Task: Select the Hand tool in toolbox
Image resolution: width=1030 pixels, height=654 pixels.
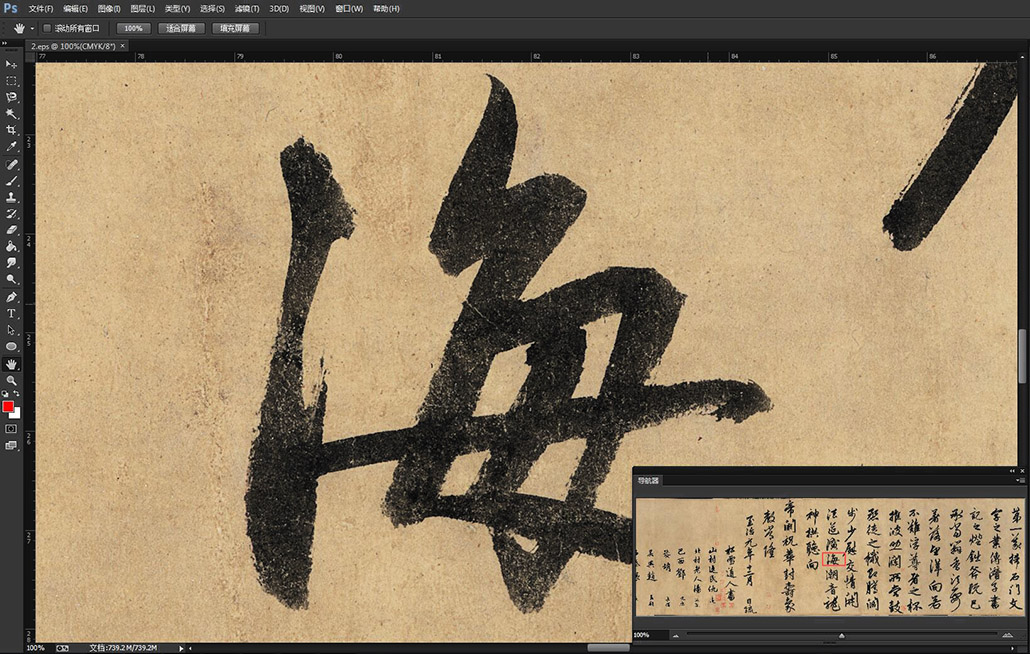Action: 11,364
